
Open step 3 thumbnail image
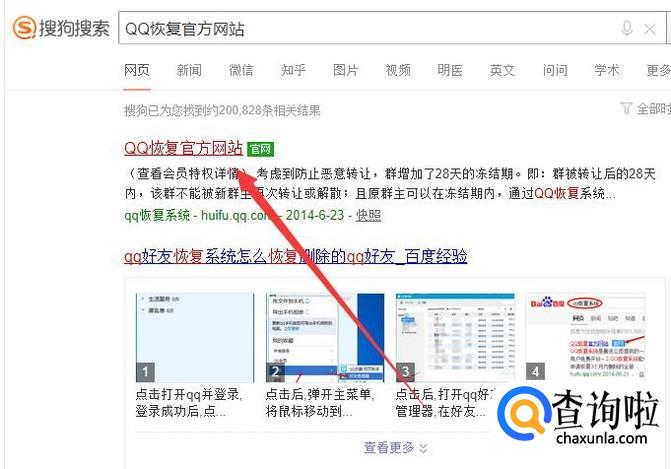pyautogui.click(x=455, y=337)
